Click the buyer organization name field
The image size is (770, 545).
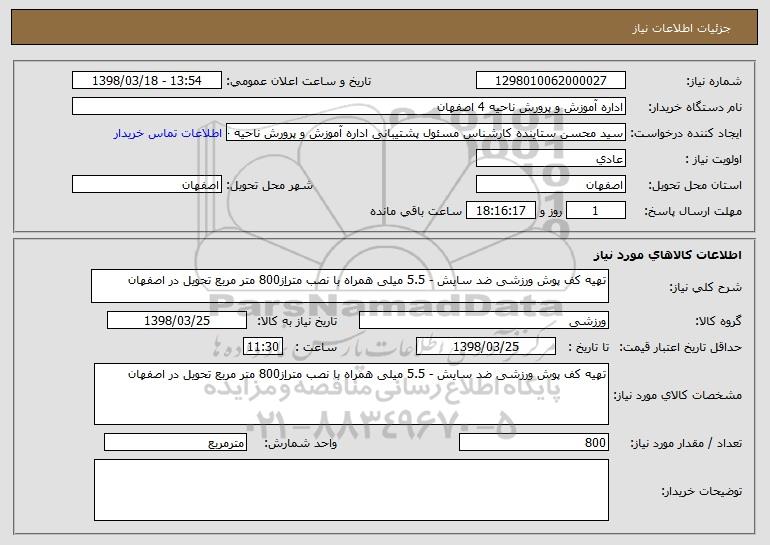[x=349, y=106]
